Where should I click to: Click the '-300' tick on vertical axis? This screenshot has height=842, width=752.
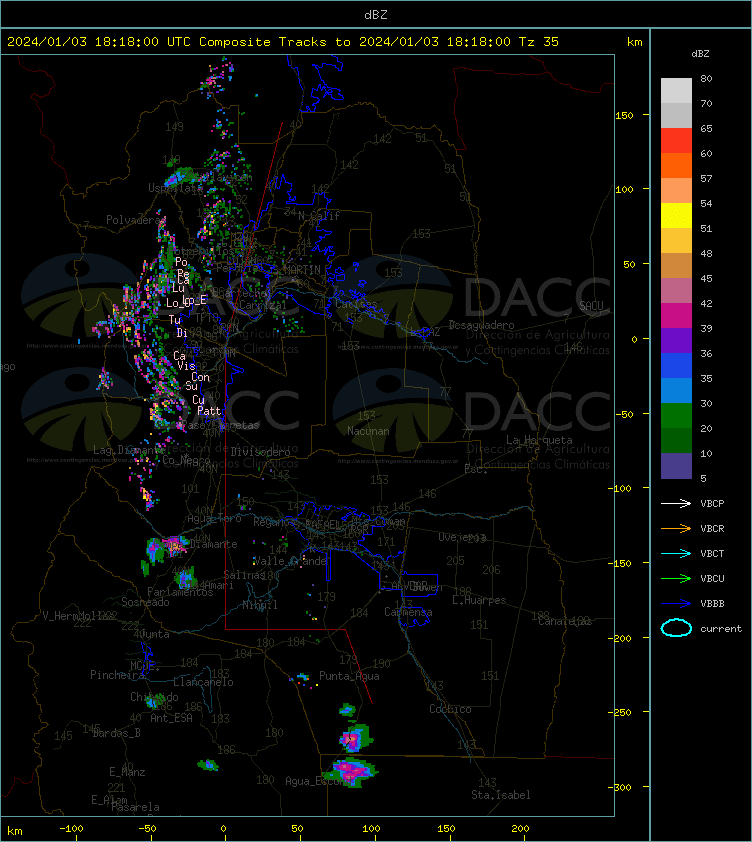click(620, 787)
